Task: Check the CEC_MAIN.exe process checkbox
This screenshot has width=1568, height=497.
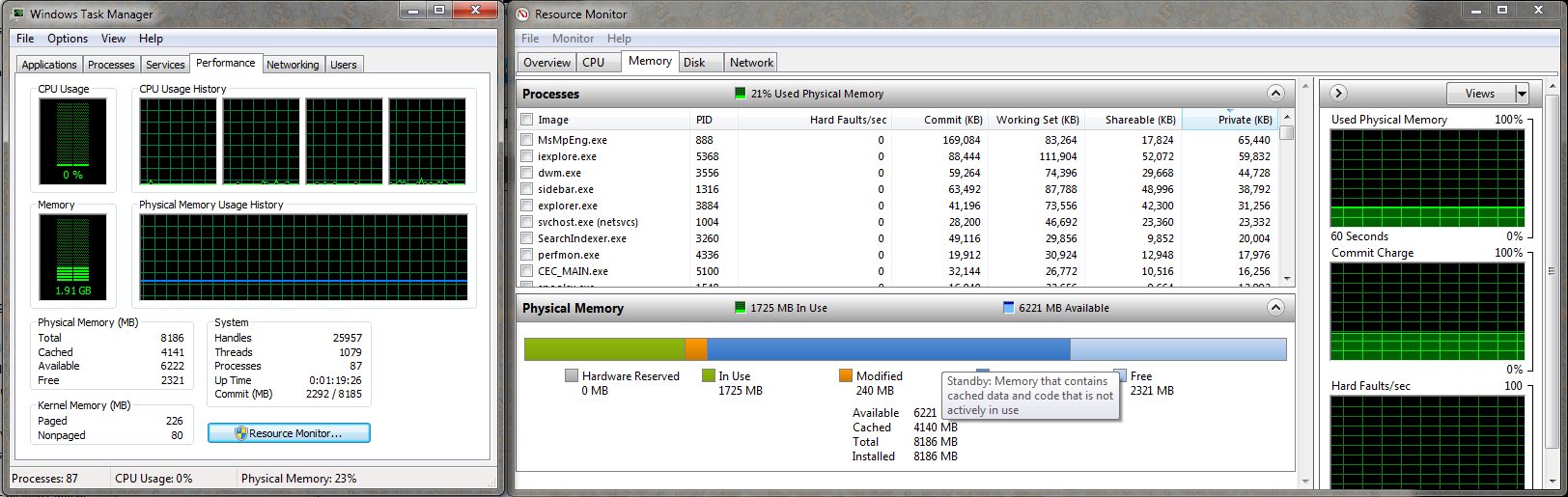Action: point(527,271)
